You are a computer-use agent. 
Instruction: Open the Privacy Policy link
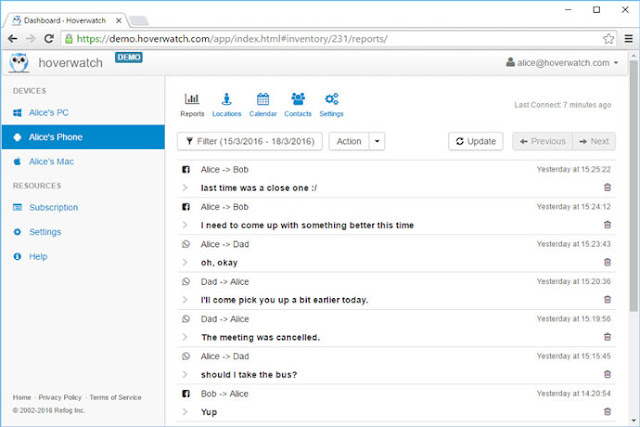click(60, 397)
